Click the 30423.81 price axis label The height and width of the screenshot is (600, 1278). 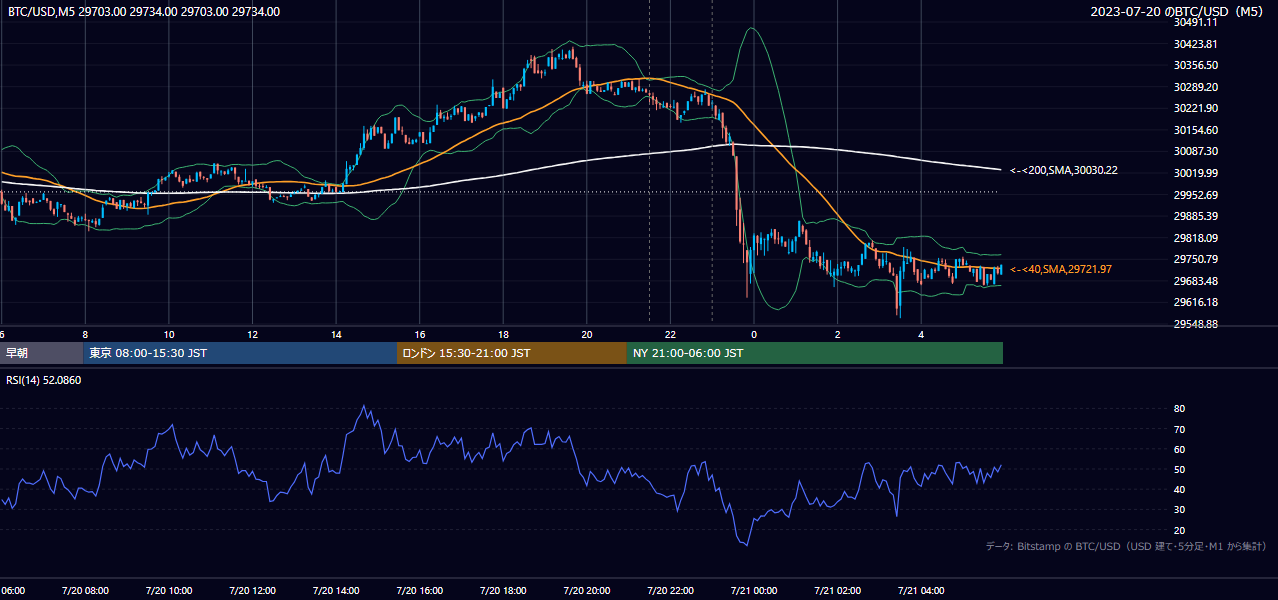(x=1195, y=44)
